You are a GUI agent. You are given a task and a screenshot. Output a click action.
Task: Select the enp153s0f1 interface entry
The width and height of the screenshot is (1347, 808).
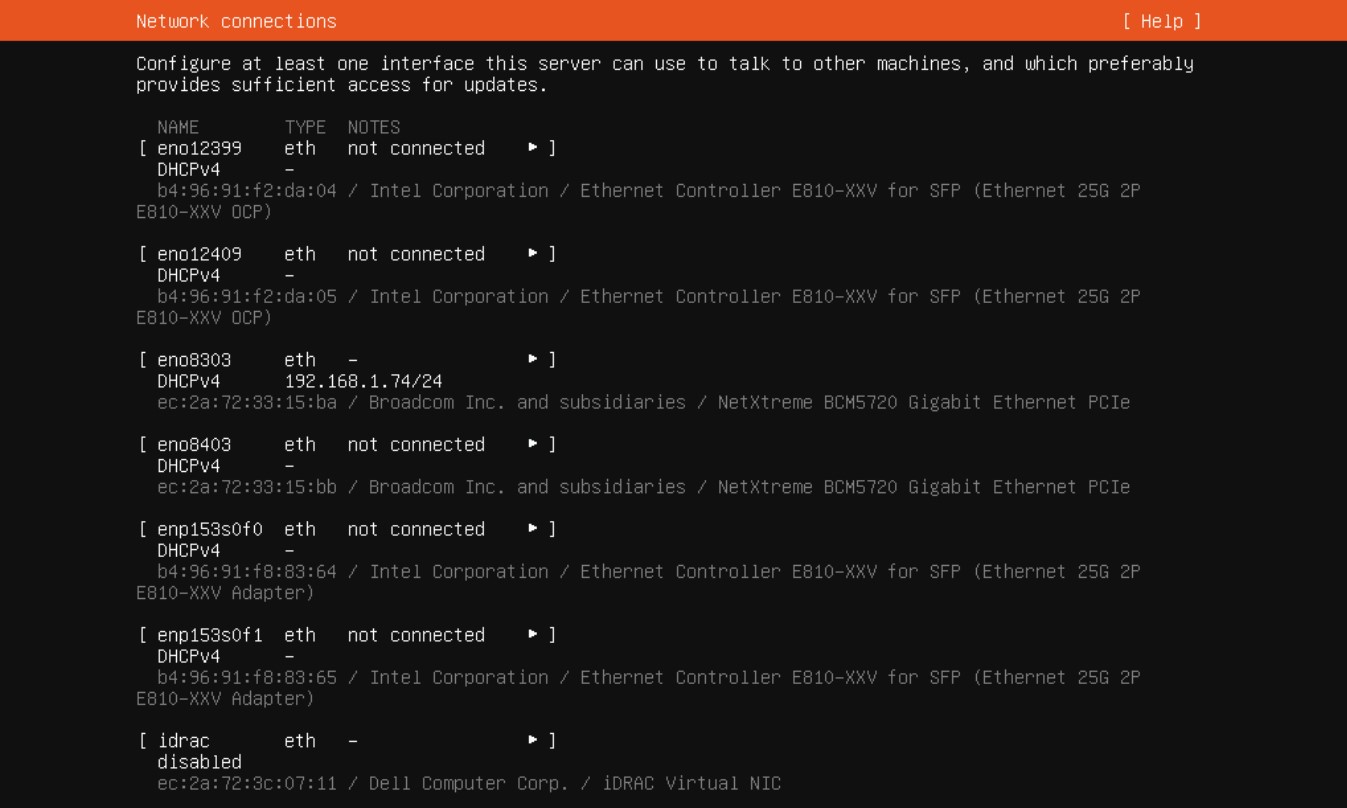[210, 636]
